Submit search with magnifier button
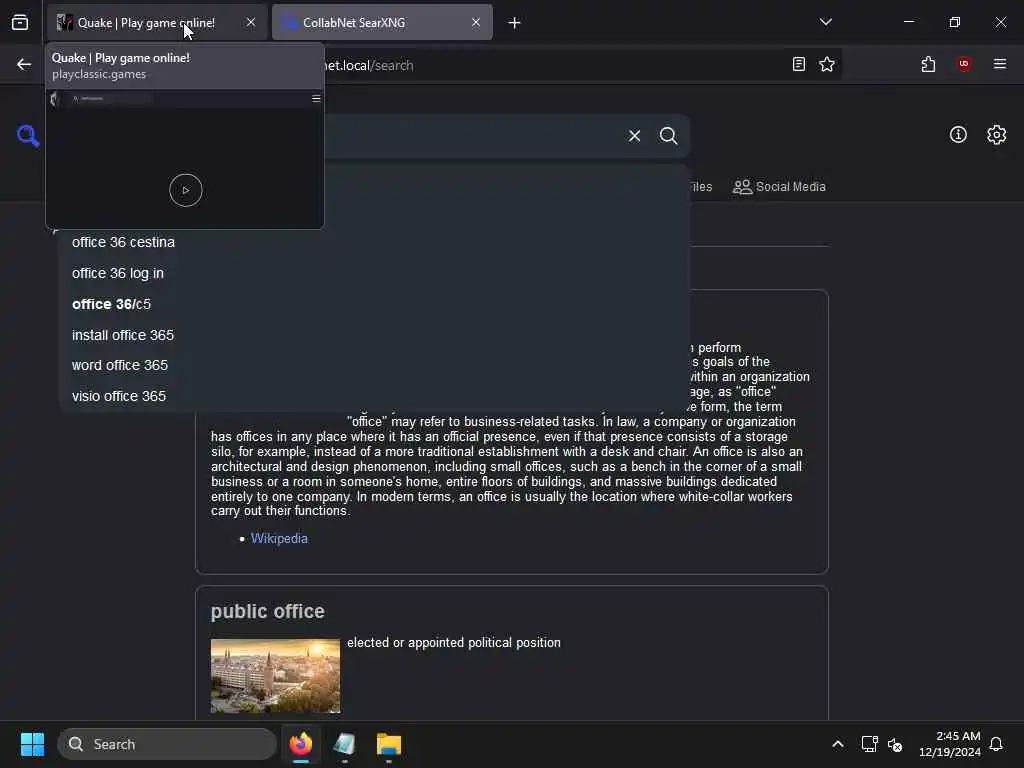 click(669, 136)
